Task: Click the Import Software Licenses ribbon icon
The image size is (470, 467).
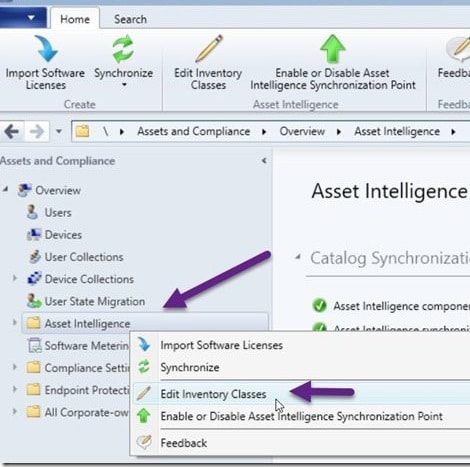Action: coord(46,49)
